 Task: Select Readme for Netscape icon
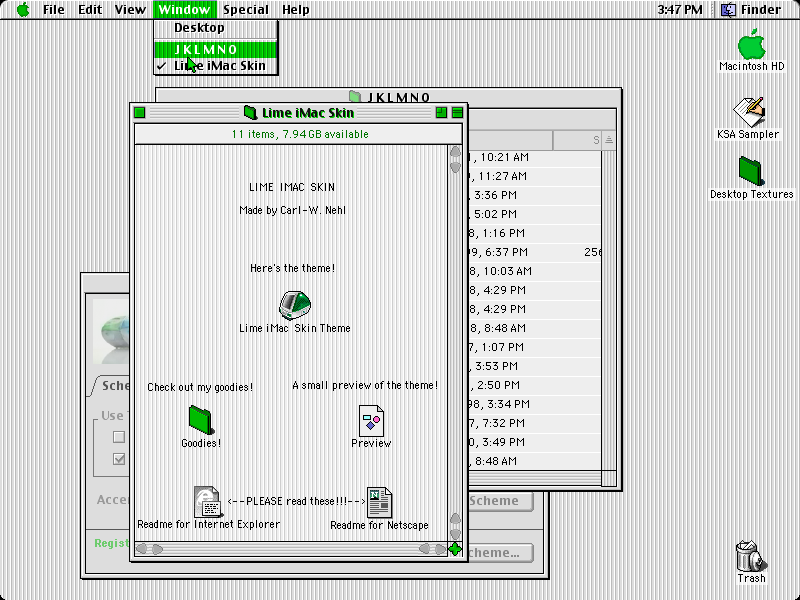point(379,503)
